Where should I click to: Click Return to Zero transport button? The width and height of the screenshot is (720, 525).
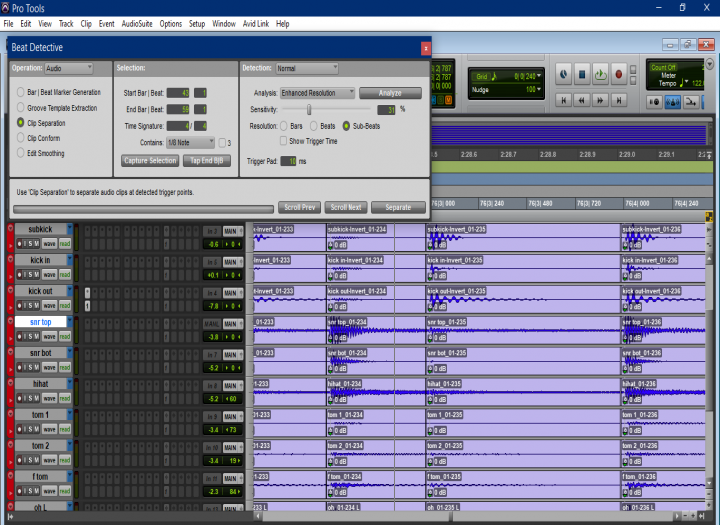click(564, 100)
